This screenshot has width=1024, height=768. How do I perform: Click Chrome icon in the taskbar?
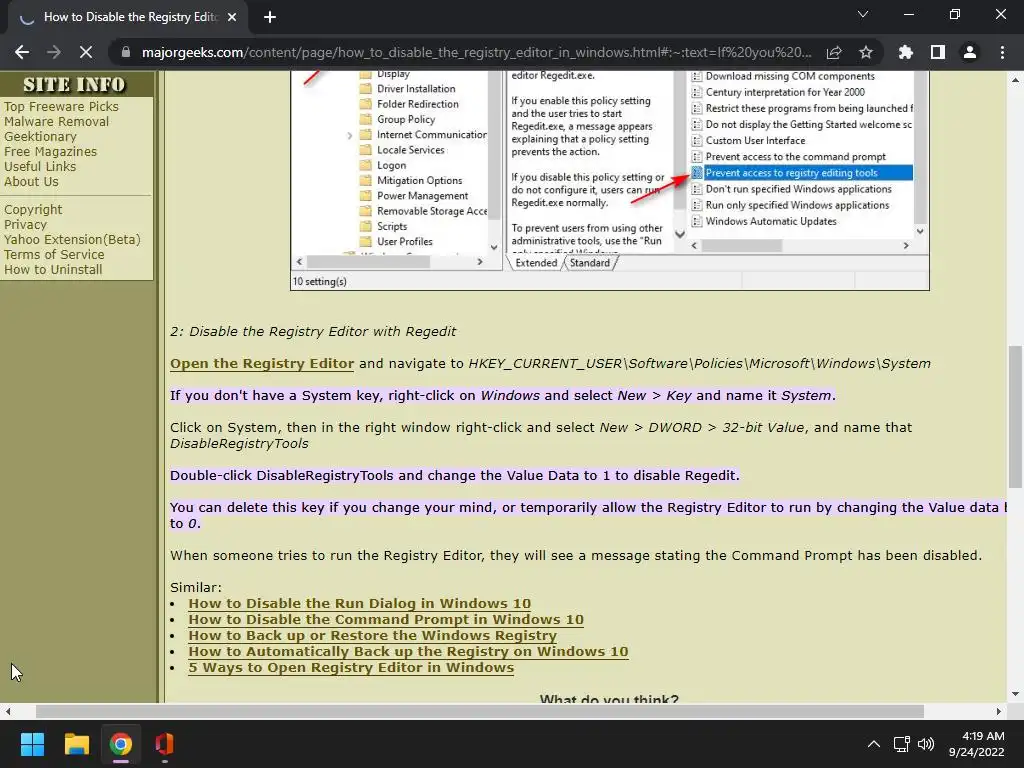pyautogui.click(x=120, y=744)
